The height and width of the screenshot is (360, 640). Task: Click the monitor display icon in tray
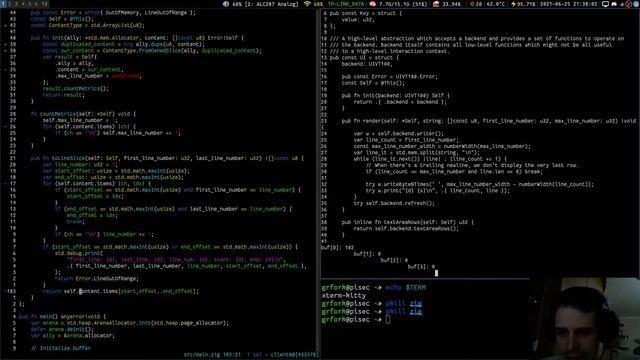pyautogui.click(x=605, y=4)
